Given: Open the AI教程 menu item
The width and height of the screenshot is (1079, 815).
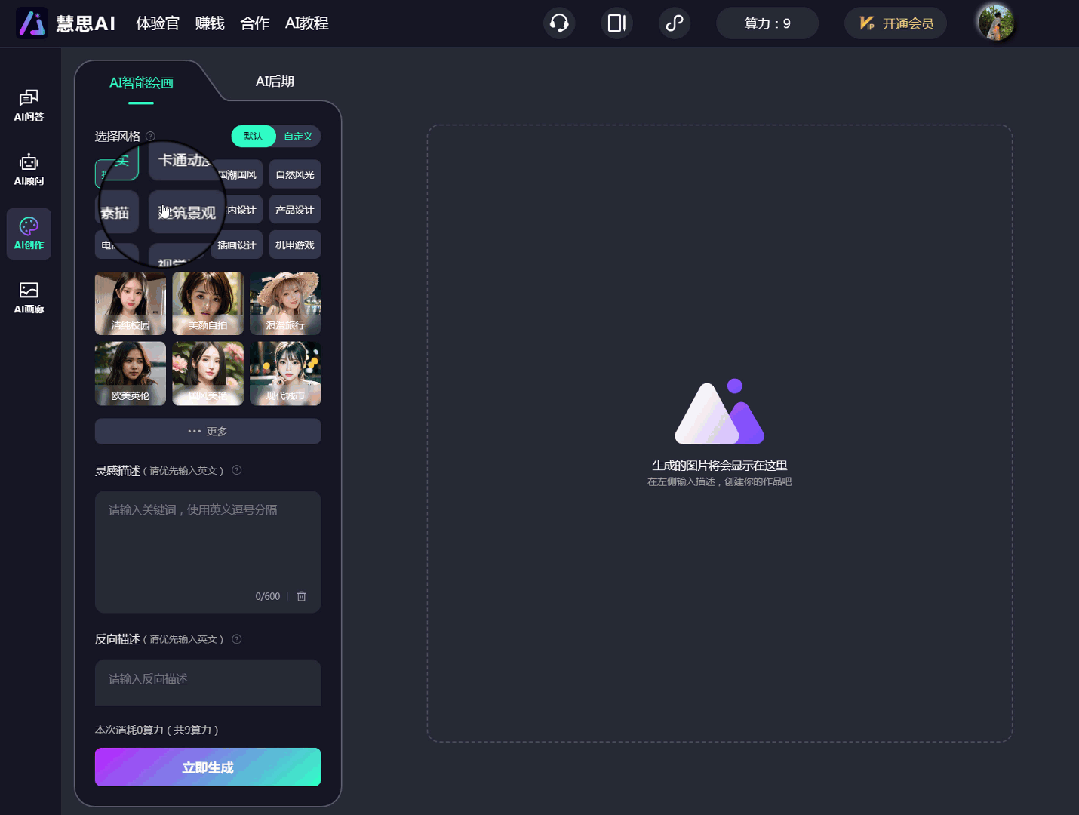Looking at the screenshot, I should (306, 23).
